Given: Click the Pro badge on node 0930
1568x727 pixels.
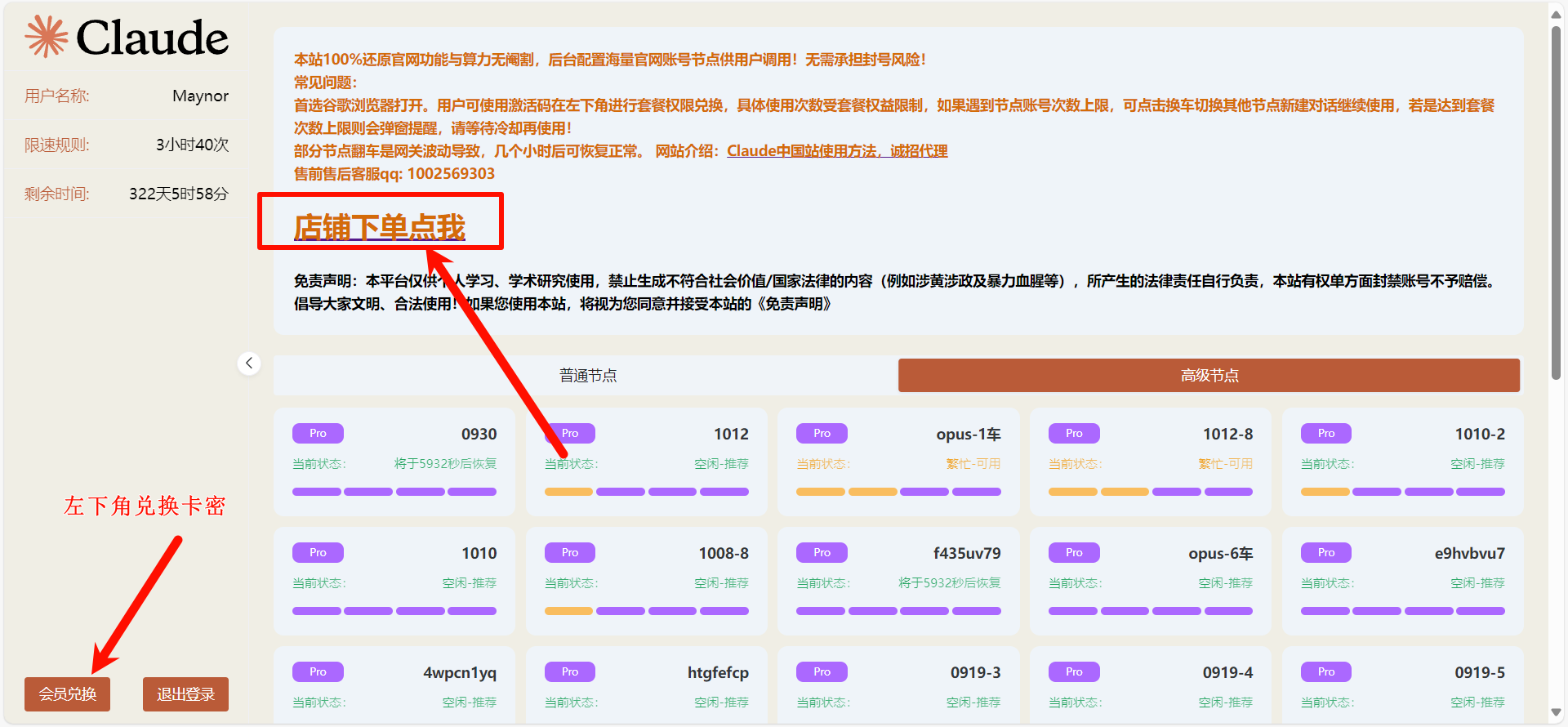Looking at the screenshot, I should tap(318, 433).
